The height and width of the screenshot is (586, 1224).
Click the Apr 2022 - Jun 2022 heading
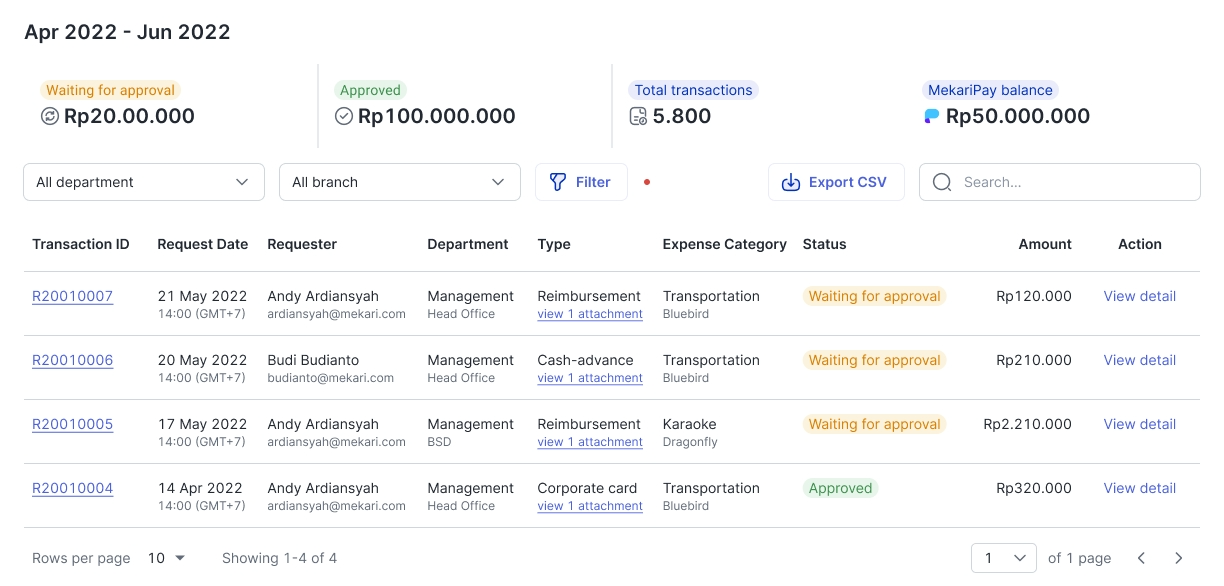128,32
